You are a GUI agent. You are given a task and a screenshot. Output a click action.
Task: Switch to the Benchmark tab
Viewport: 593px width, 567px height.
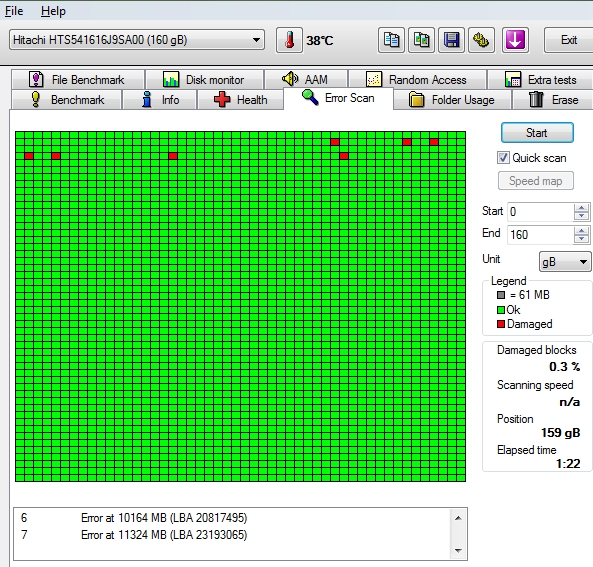click(x=67, y=100)
